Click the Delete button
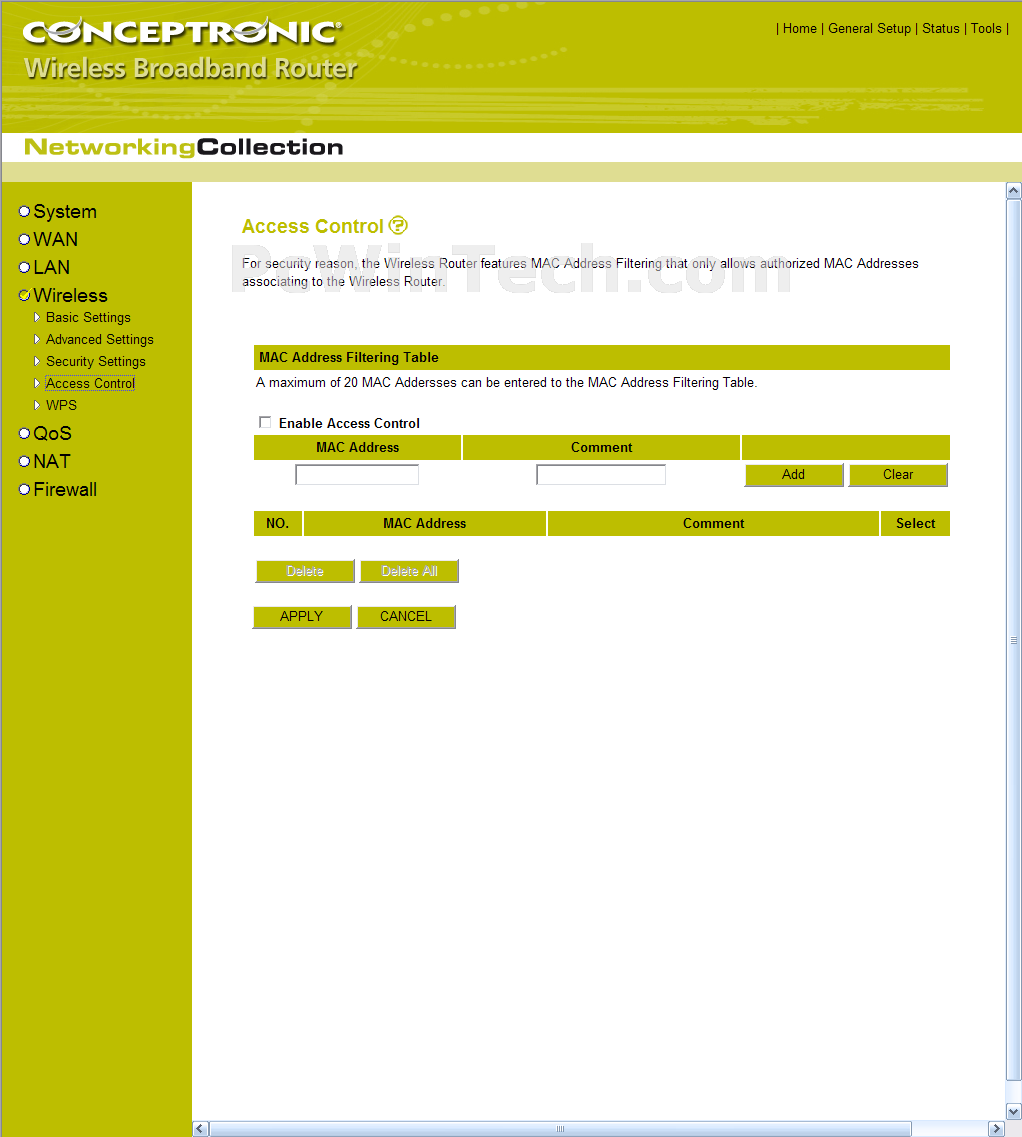1022x1137 pixels. [x=305, y=571]
